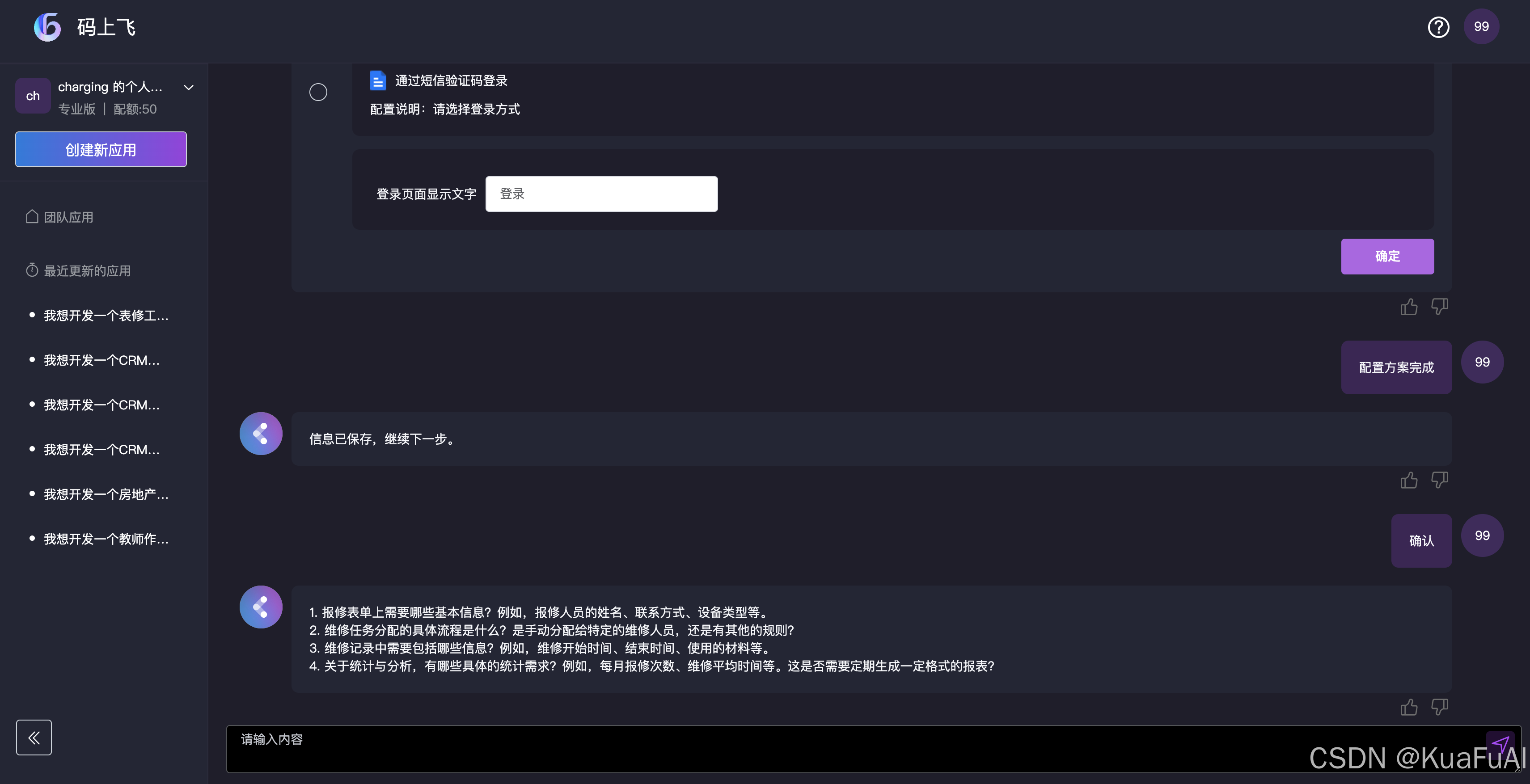Click the 码上飞 logo icon

point(47,27)
